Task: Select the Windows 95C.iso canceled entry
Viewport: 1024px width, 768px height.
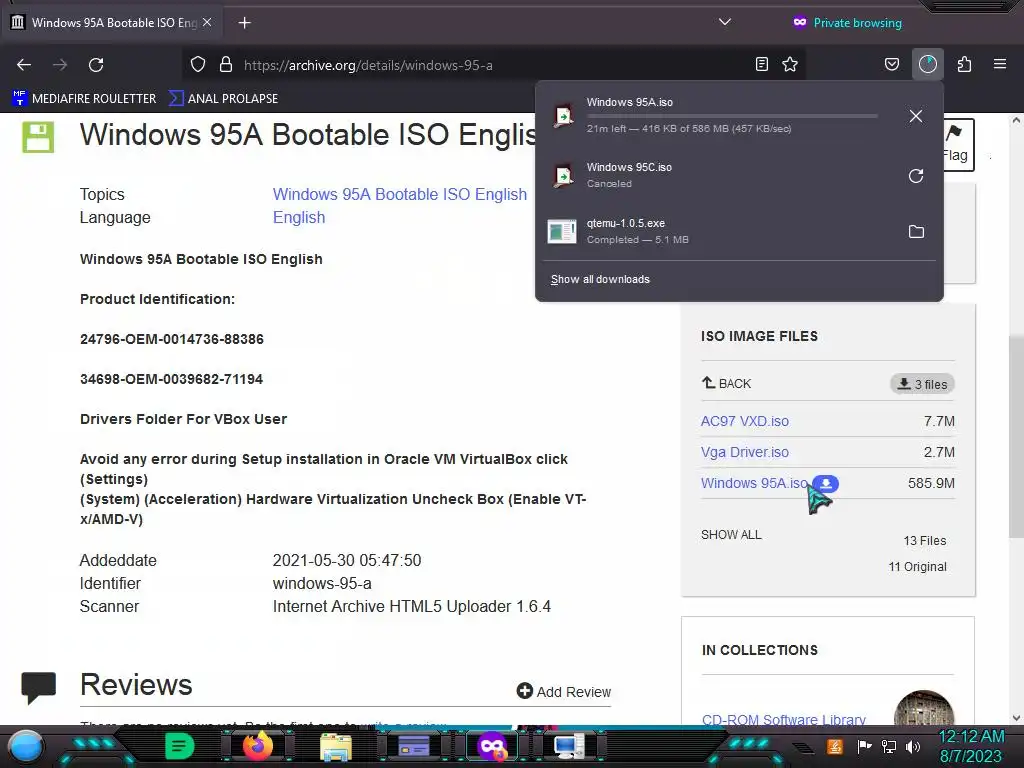Action: pyautogui.click(x=718, y=176)
